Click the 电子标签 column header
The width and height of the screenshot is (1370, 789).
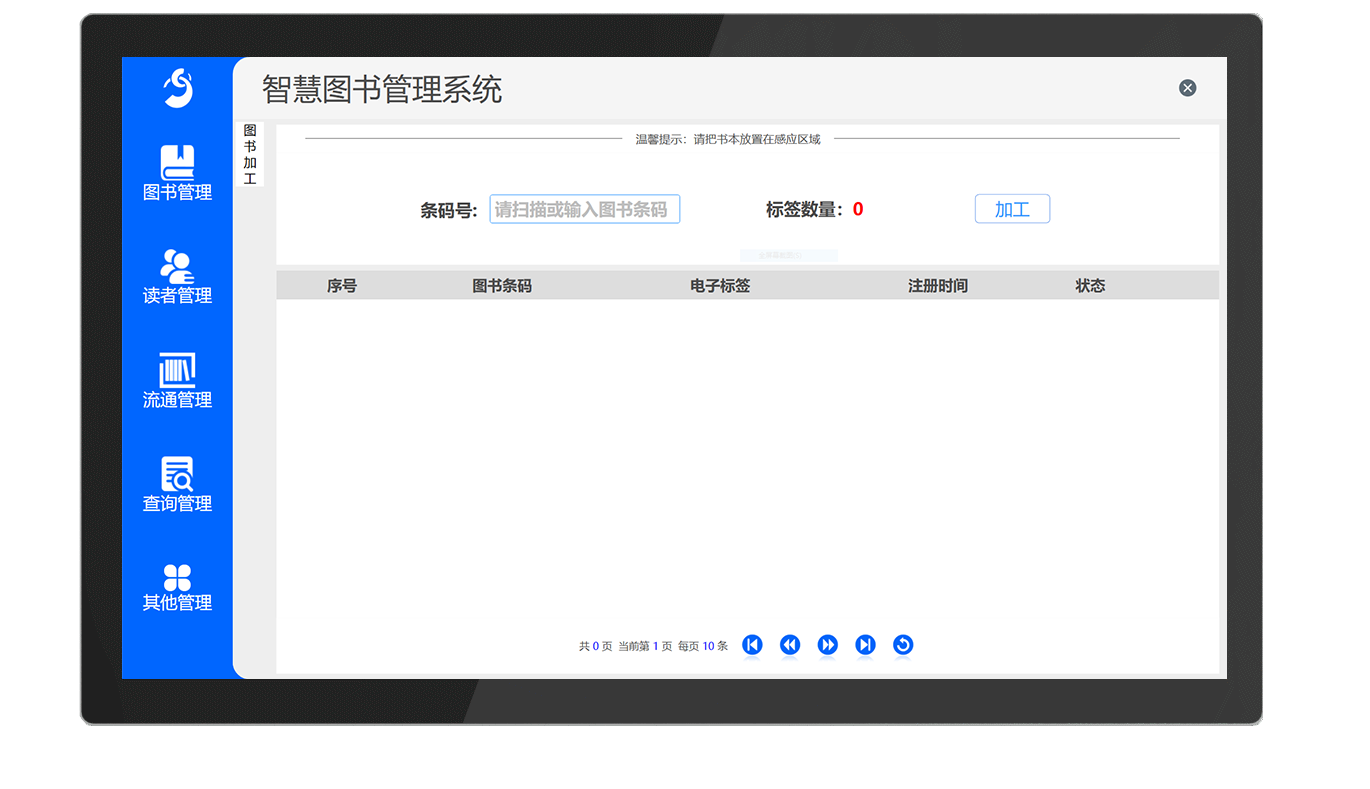click(x=720, y=286)
